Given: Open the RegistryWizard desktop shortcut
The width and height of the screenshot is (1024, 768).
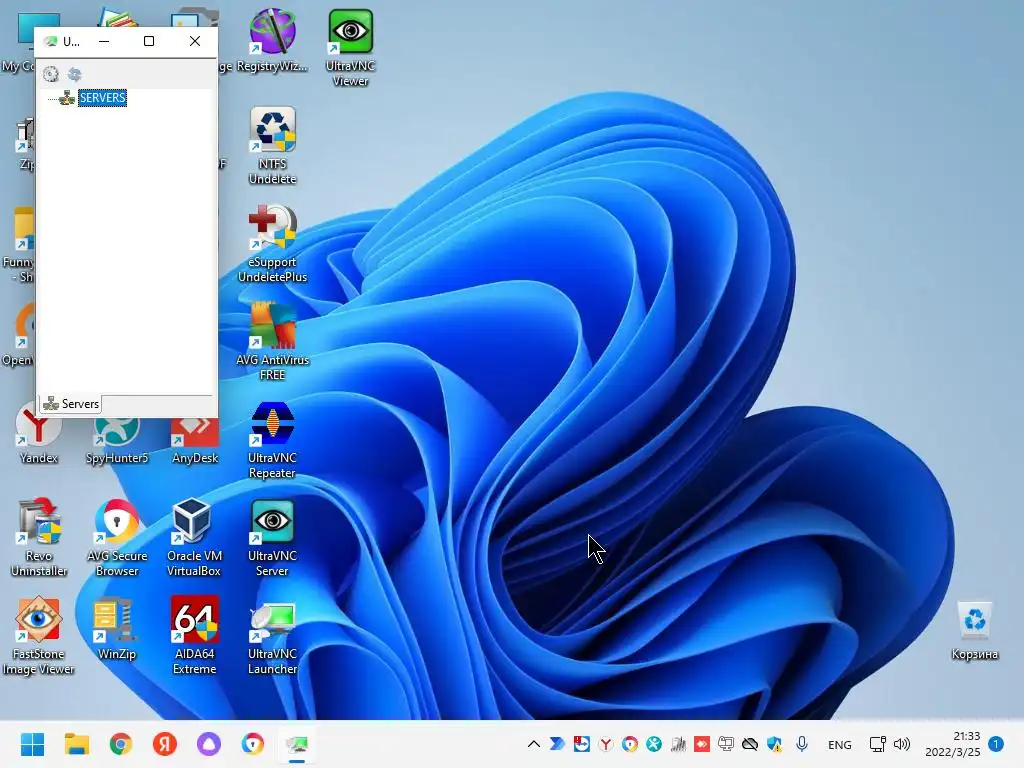Looking at the screenshot, I should (272, 40).
